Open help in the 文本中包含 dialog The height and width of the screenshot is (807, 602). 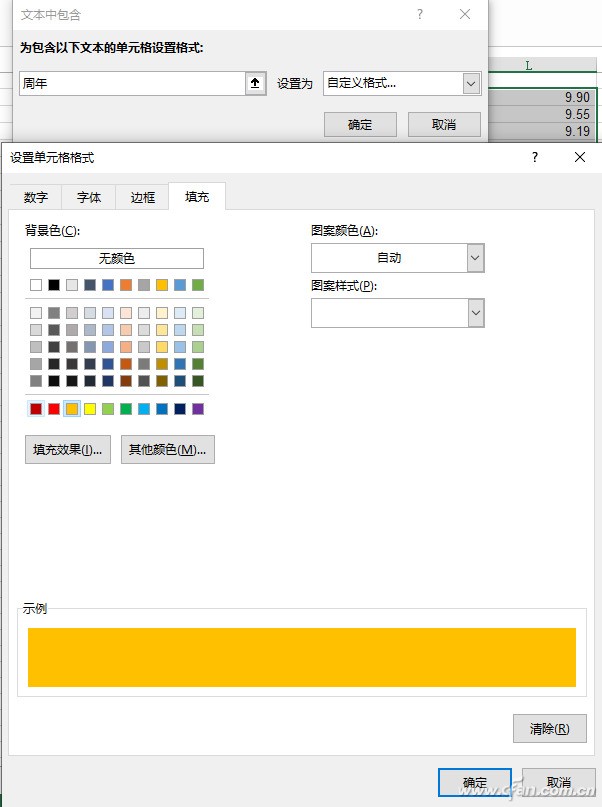pos(420,14)
